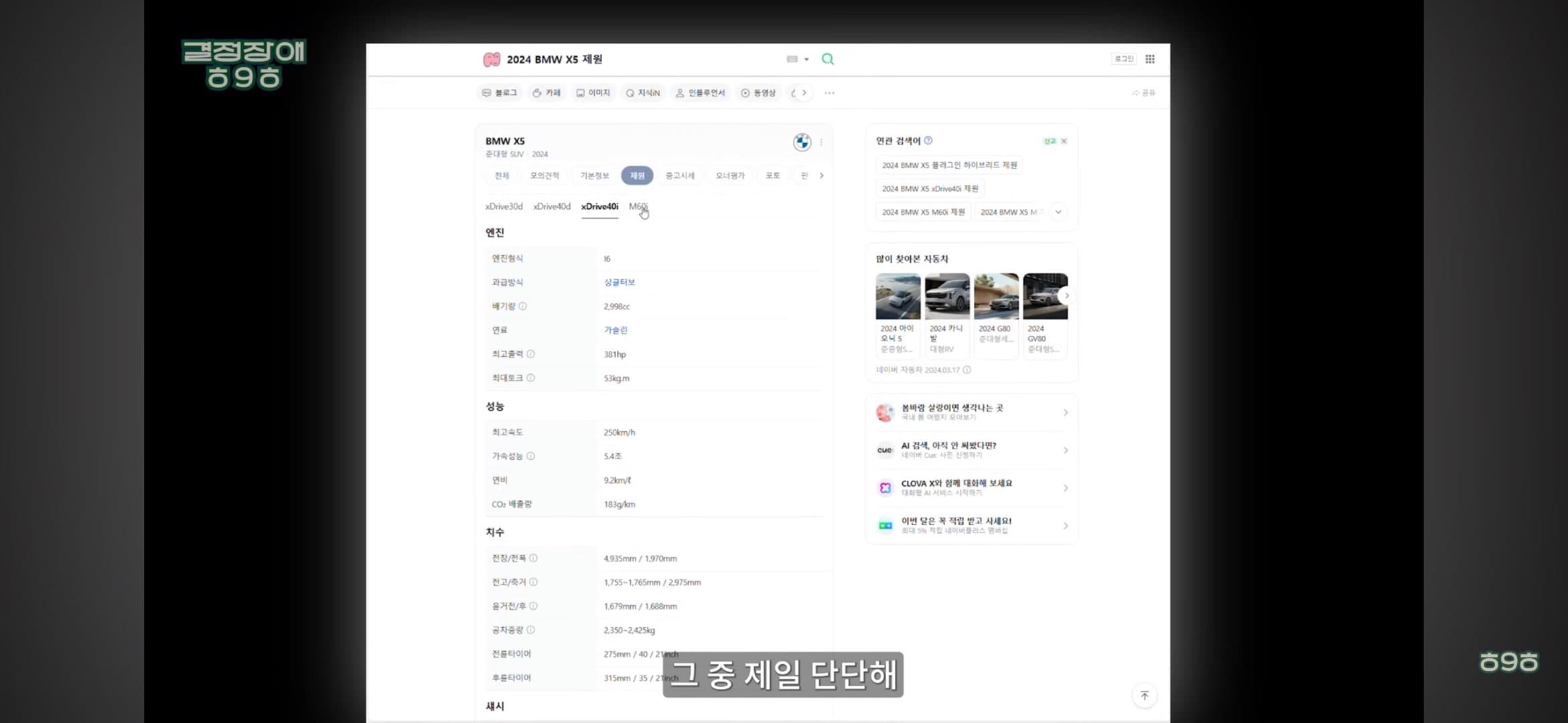Open the 블로그 search tab
Screen dimensions: 1568x723
coord(500,93)
